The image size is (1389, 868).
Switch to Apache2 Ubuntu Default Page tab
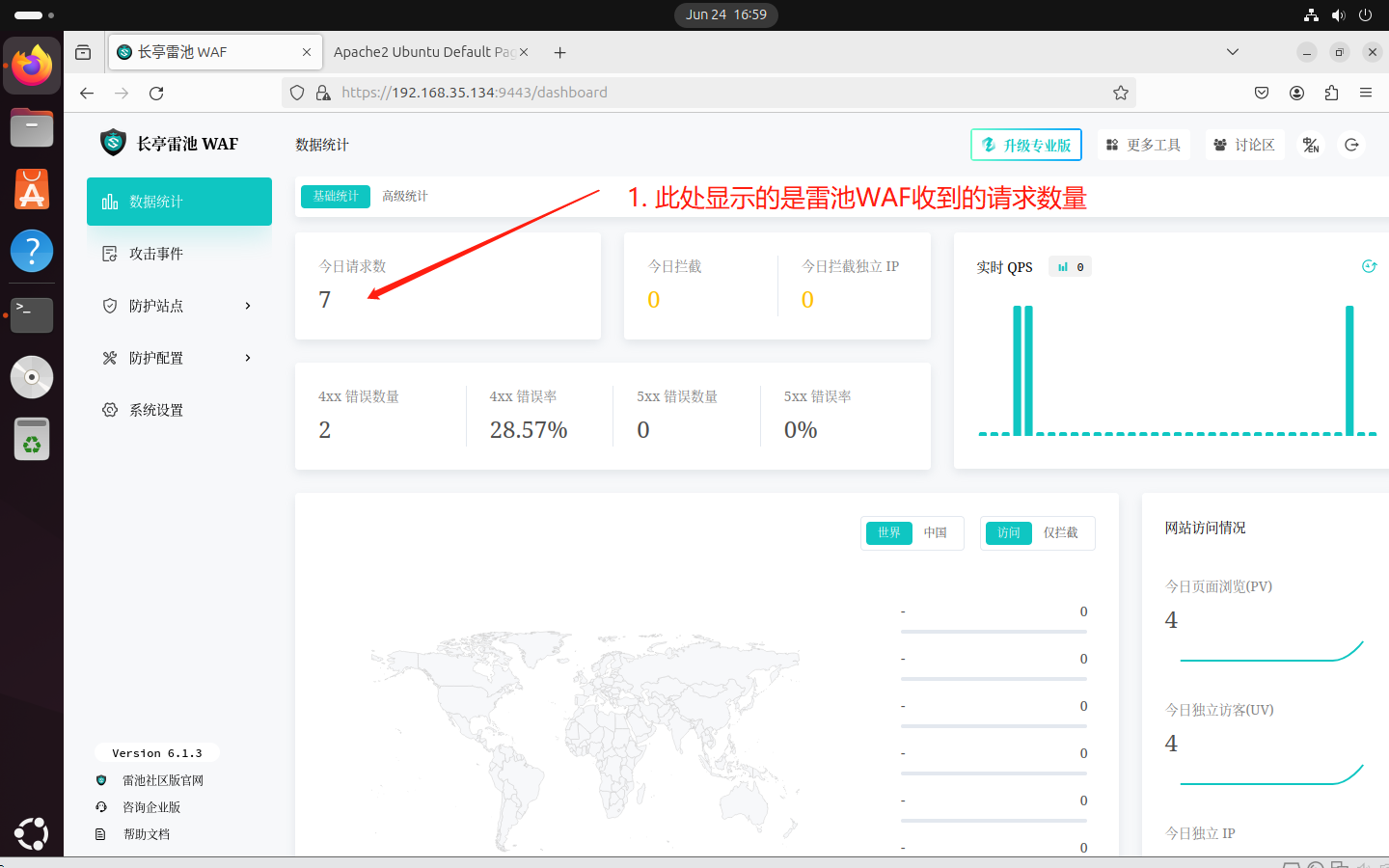pos(422,52)
